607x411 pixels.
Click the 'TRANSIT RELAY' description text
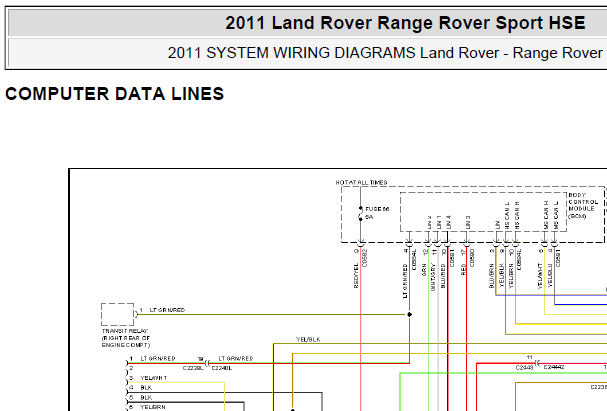point(126,338)
